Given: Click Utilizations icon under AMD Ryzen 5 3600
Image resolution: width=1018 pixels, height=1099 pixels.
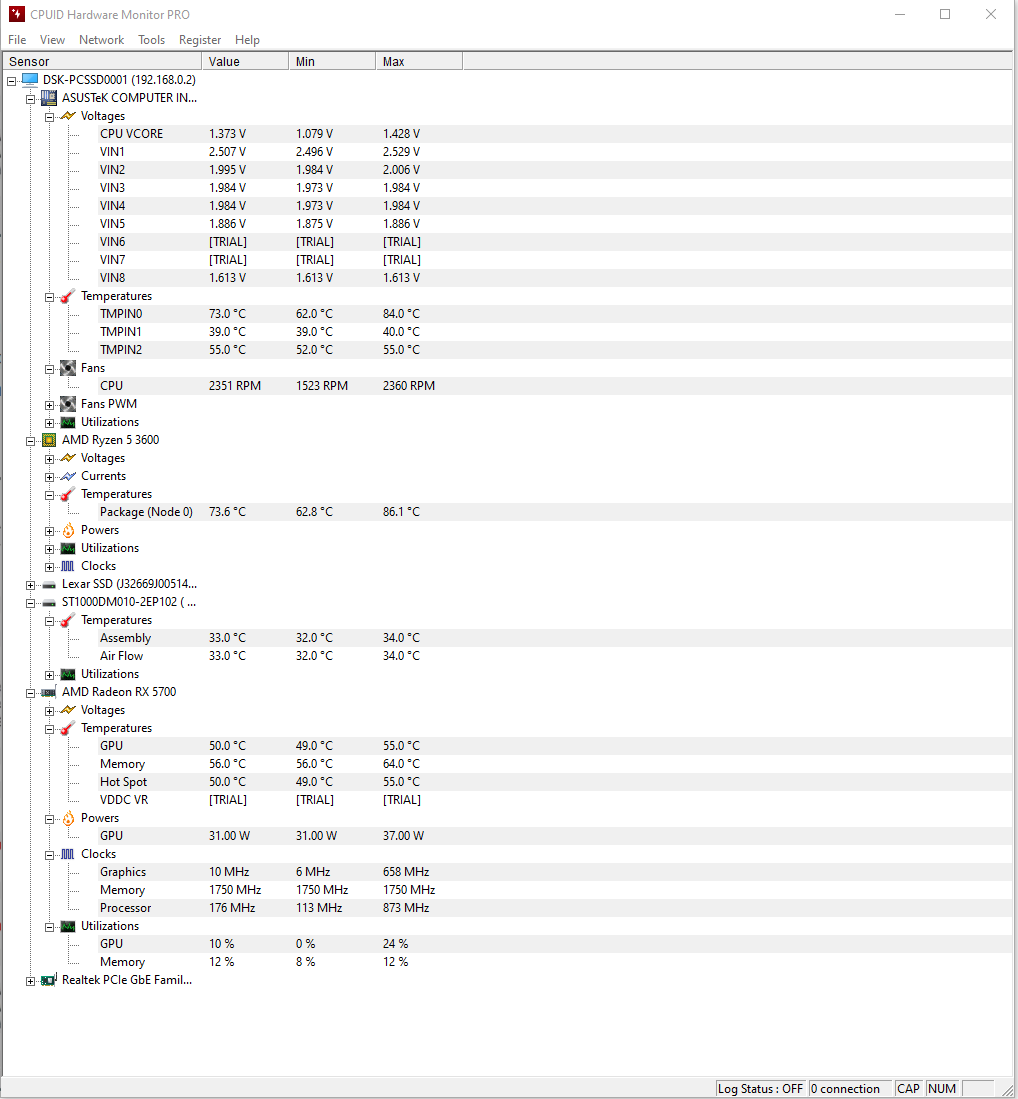Looking at the screenshot, I should tap(68, 548).
